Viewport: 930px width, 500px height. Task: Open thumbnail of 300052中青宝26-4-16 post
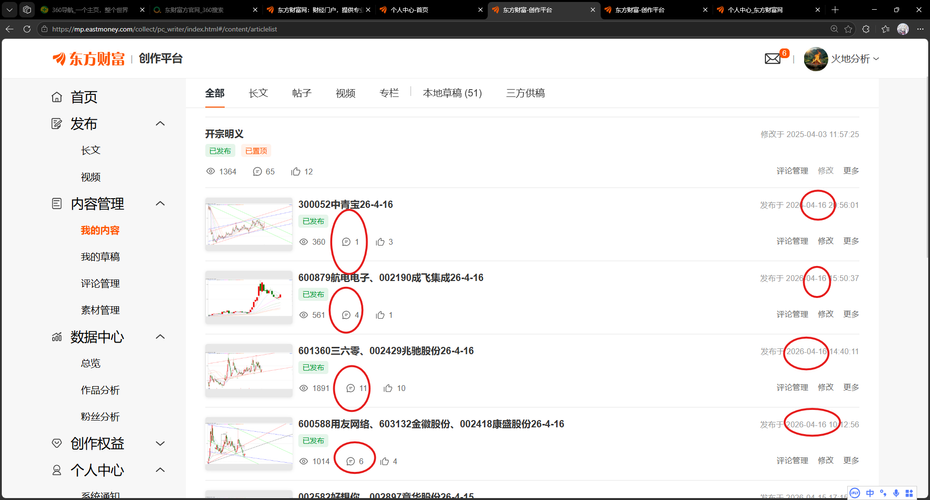249,224
